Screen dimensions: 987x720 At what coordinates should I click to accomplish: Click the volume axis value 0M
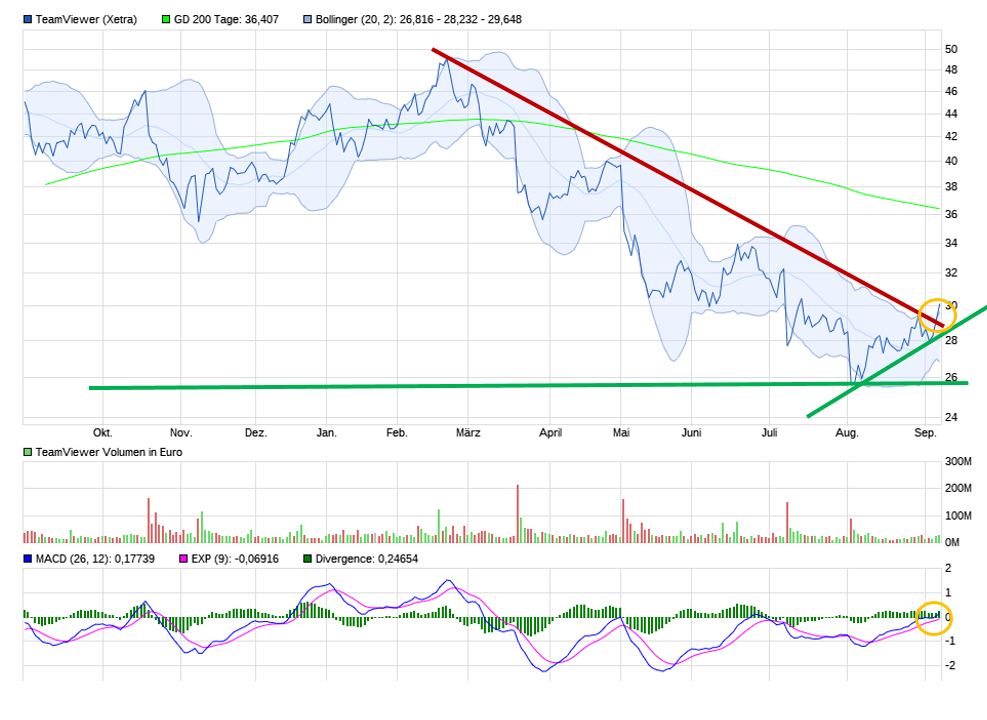tap(952, 542)
